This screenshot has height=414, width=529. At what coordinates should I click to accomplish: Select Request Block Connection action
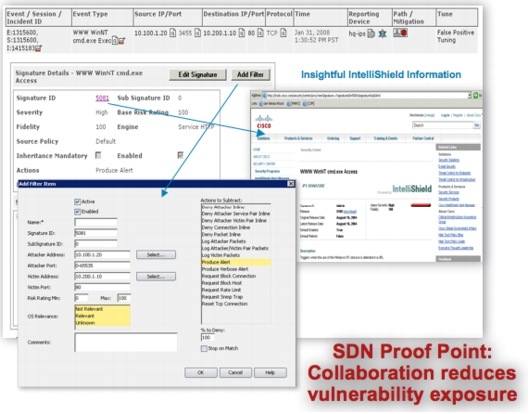(x=236, y=276)
